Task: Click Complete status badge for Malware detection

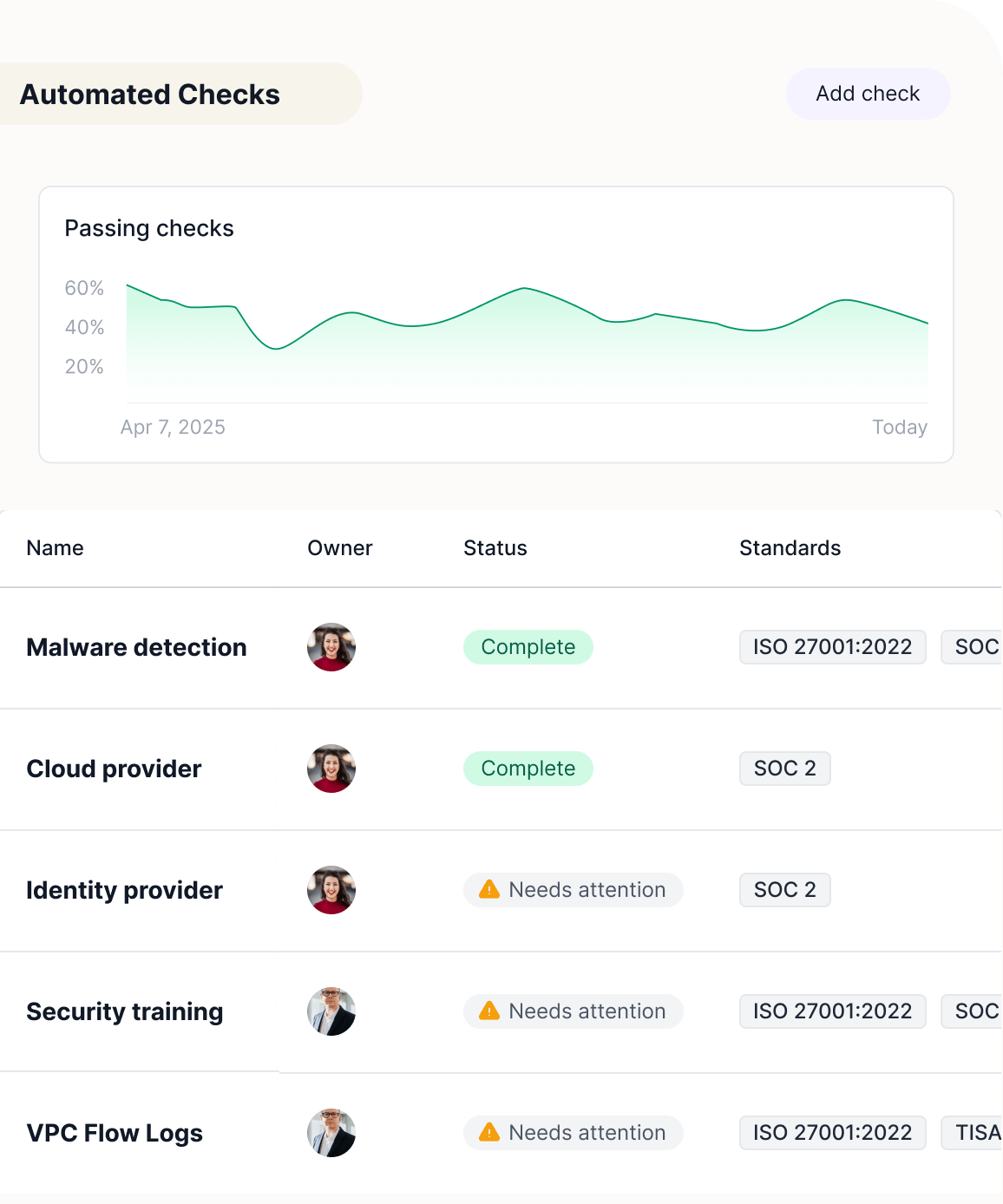Action: click(x=528, y=647)
